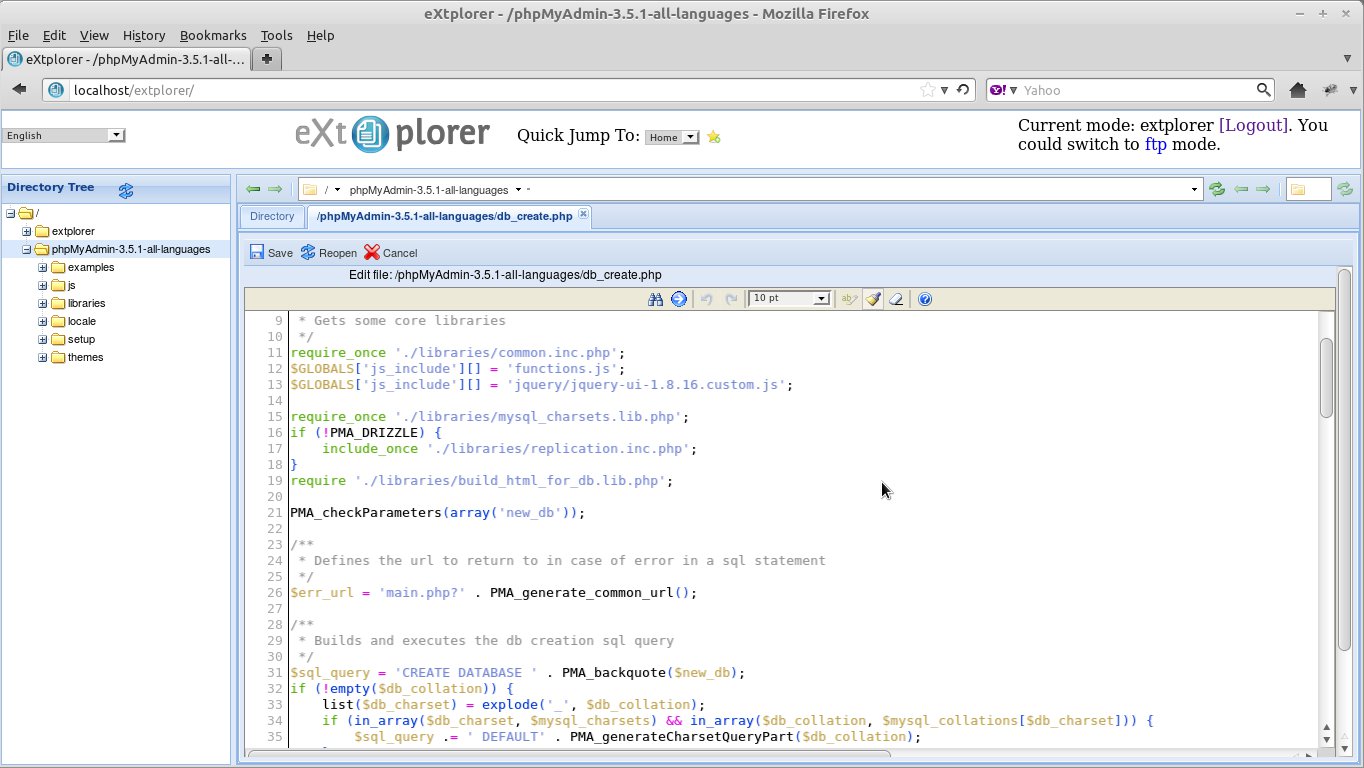This screenshot has width=1364, height=768.
Task: Click the editor undo arrow
Action: 707,299
